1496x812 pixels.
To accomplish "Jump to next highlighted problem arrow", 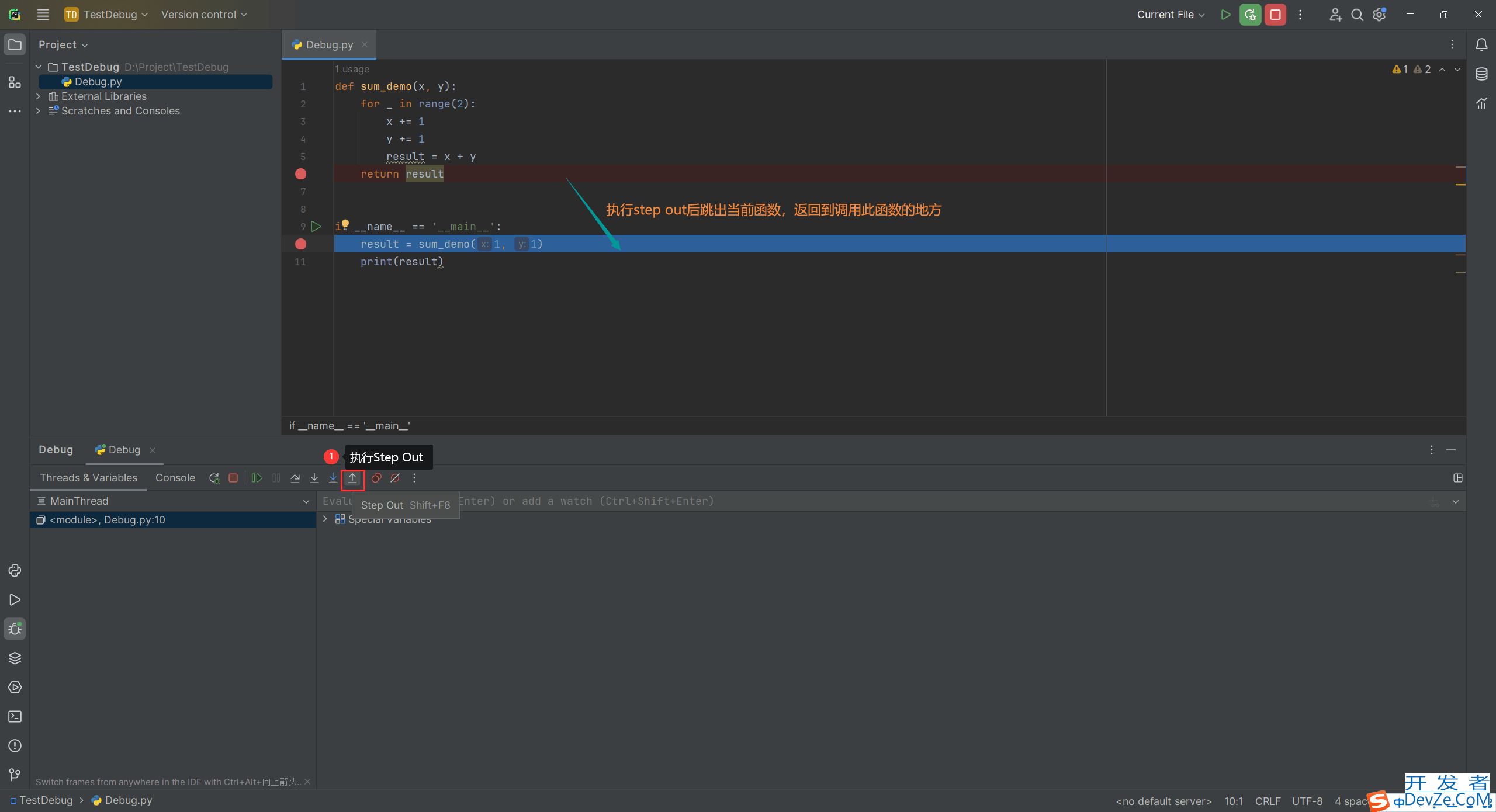I will [1457, 70].
